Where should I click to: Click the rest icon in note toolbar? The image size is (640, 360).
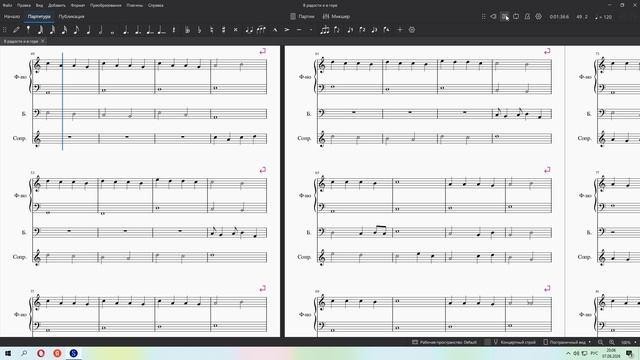click(174, 29)
